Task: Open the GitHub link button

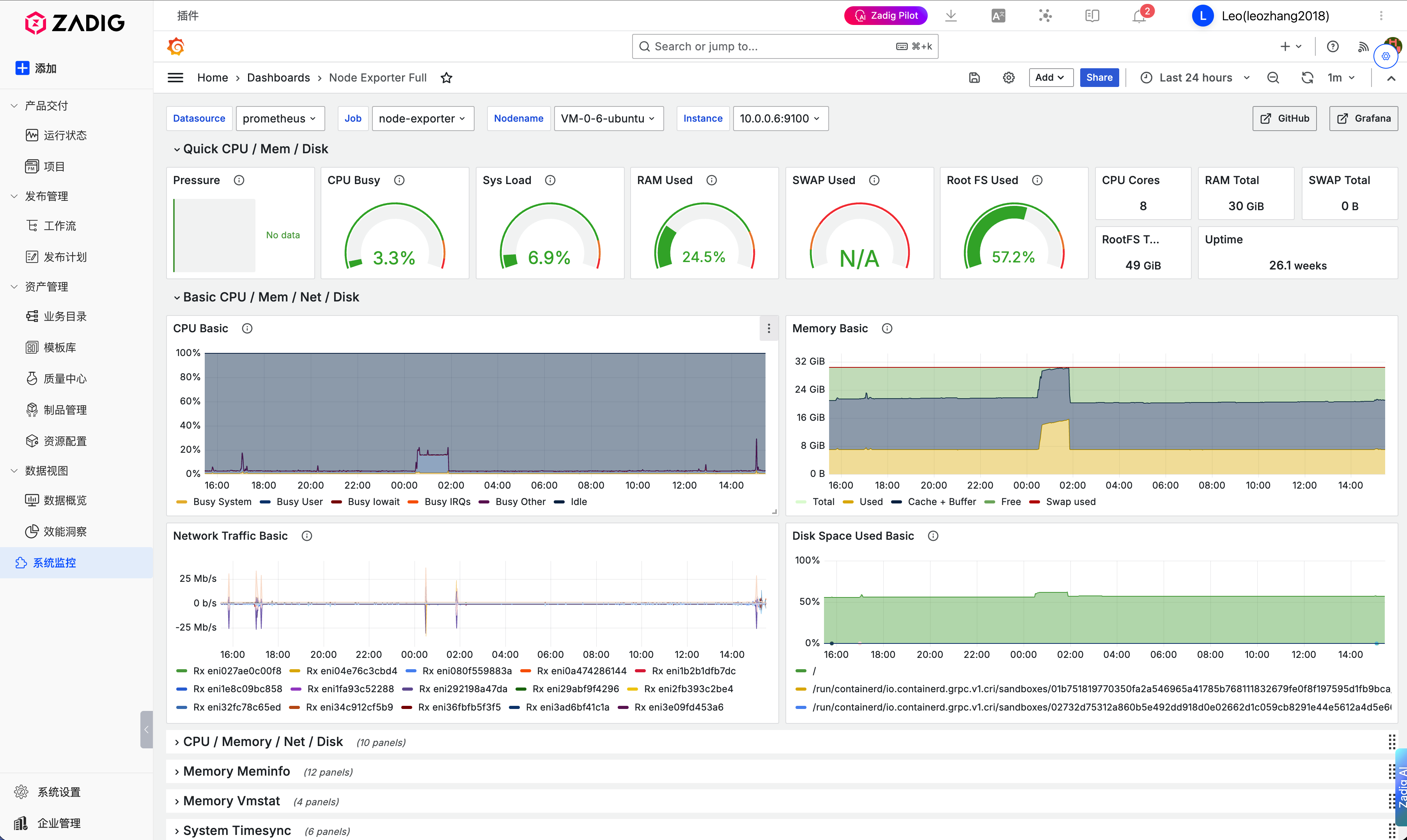Action: click(1284, 118)
